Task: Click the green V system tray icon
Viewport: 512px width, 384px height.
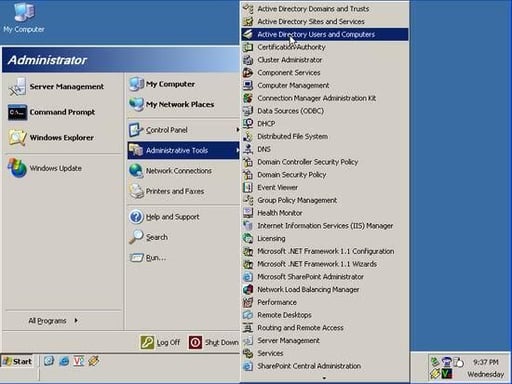Action: pos(447,373)
